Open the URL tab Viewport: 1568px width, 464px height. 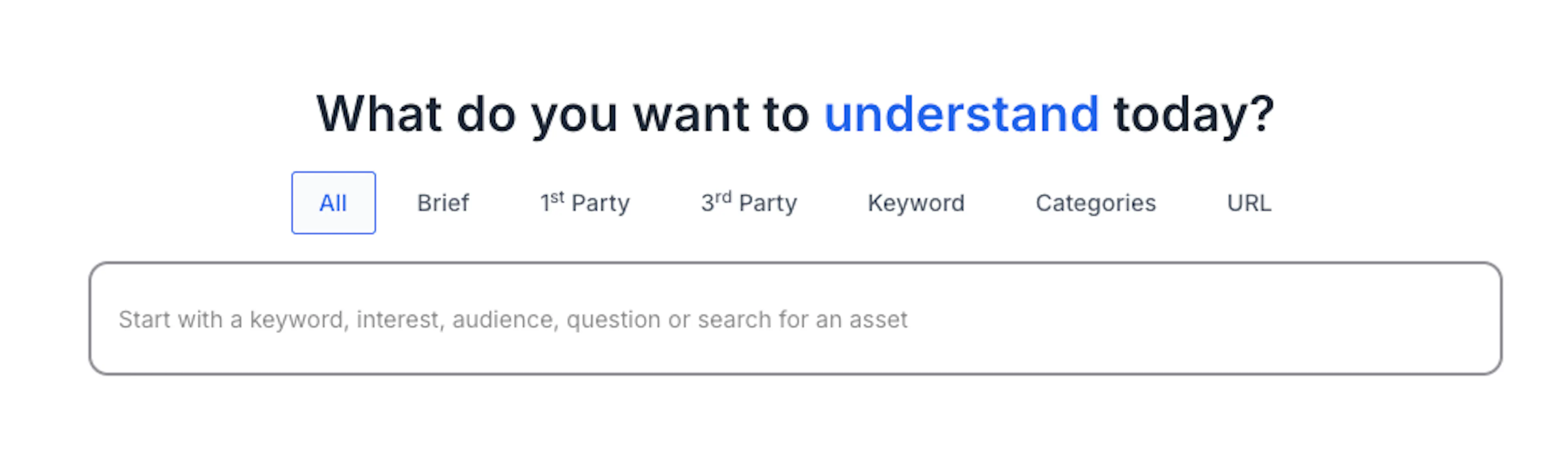coord(1249,202)
